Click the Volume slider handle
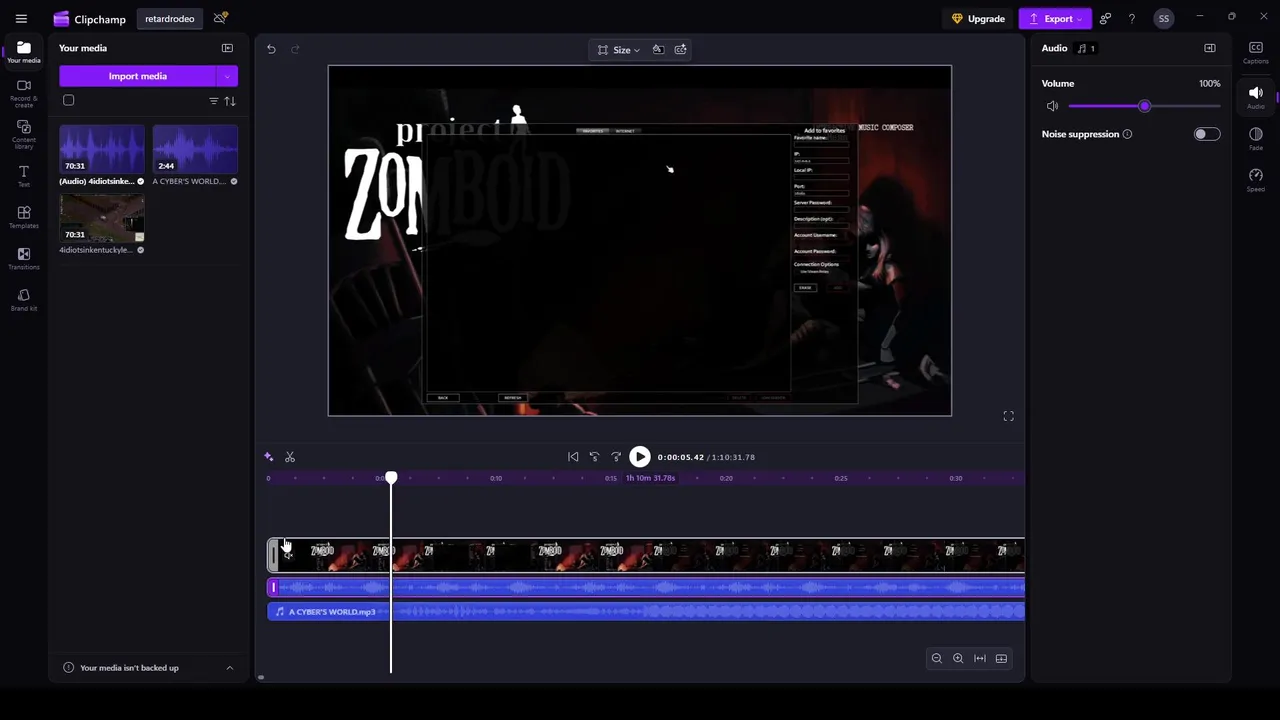The image size is (1280, 720). pos(1144,106)
